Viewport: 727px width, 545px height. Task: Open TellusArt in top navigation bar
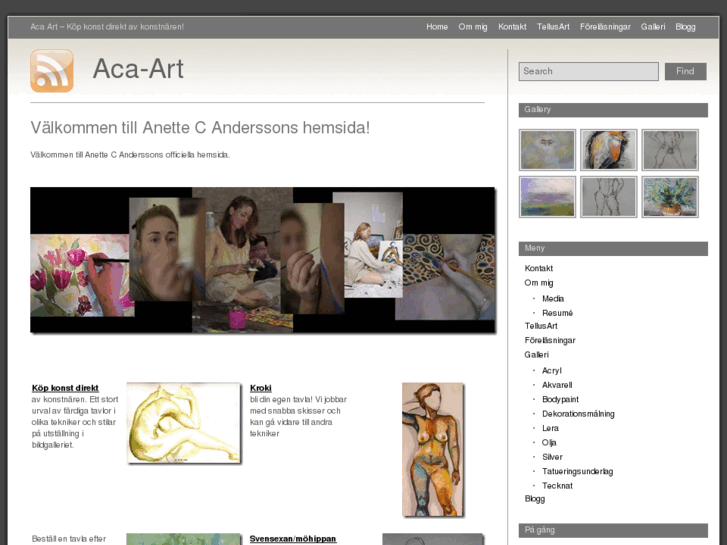point(553,27)
